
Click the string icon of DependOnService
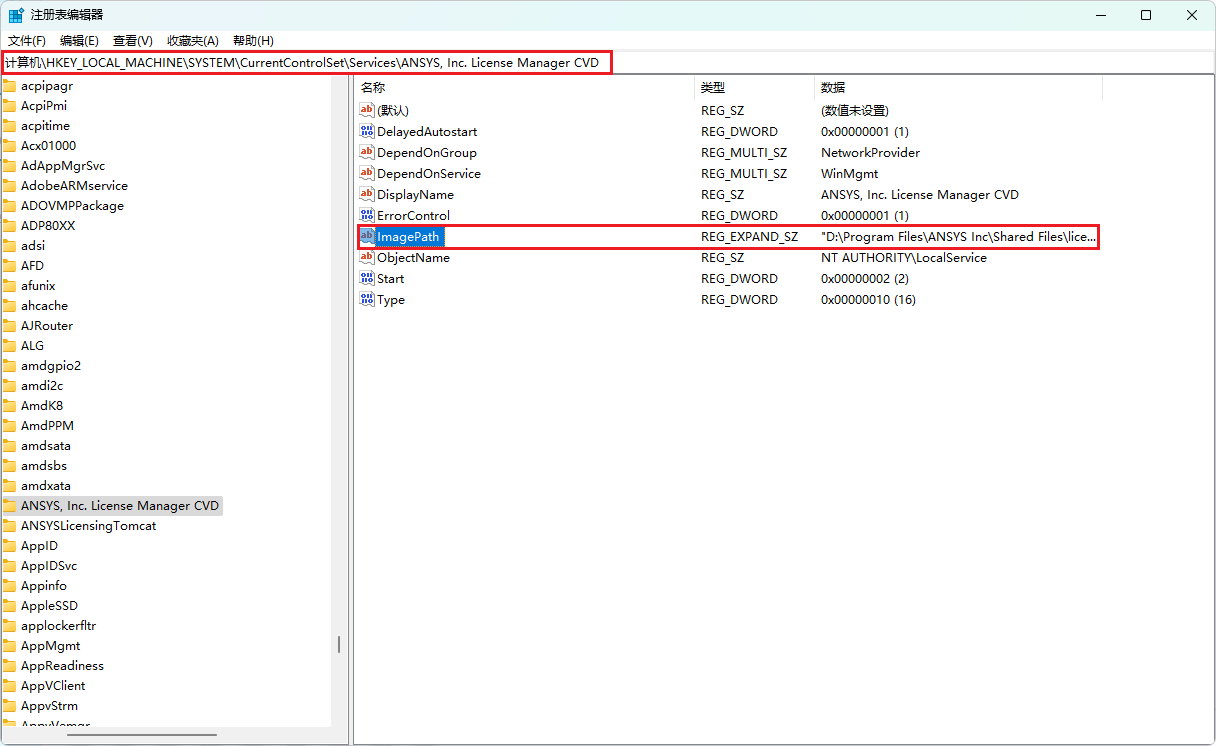pos(367,173)
